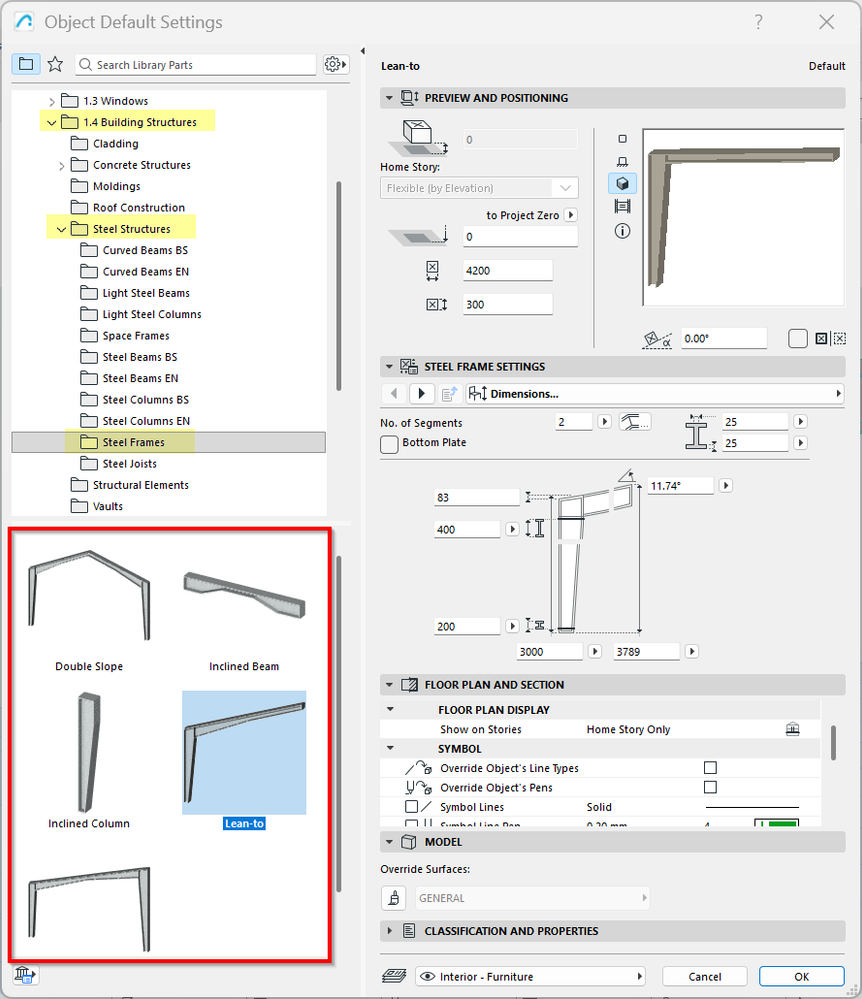Open the arrow next to the 3789 value
862x999 pixels.
(692, 651)
